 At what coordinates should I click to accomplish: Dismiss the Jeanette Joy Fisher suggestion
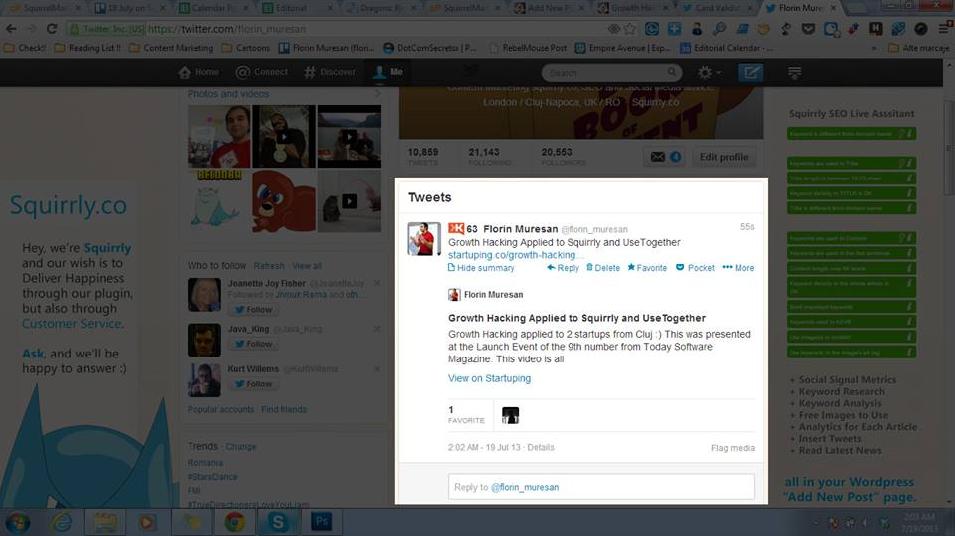377,283
